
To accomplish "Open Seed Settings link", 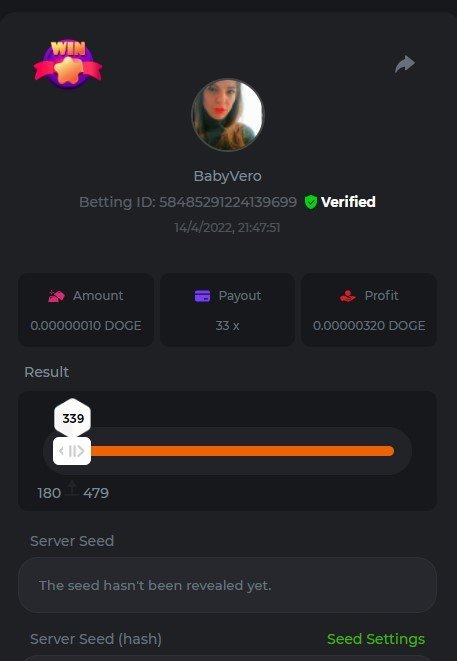I will click(376, 639).
